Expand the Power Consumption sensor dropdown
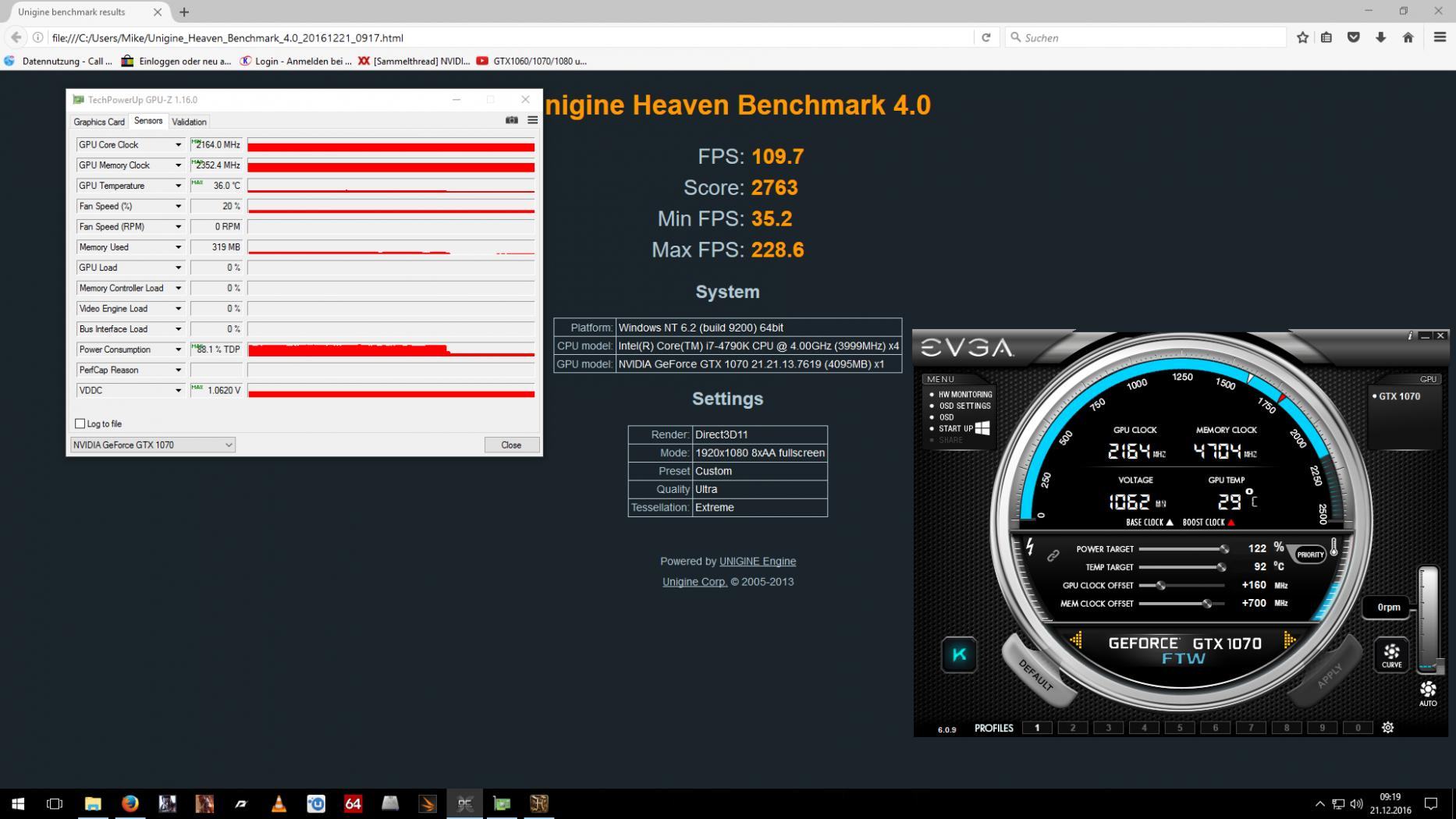 click(178, 349)
